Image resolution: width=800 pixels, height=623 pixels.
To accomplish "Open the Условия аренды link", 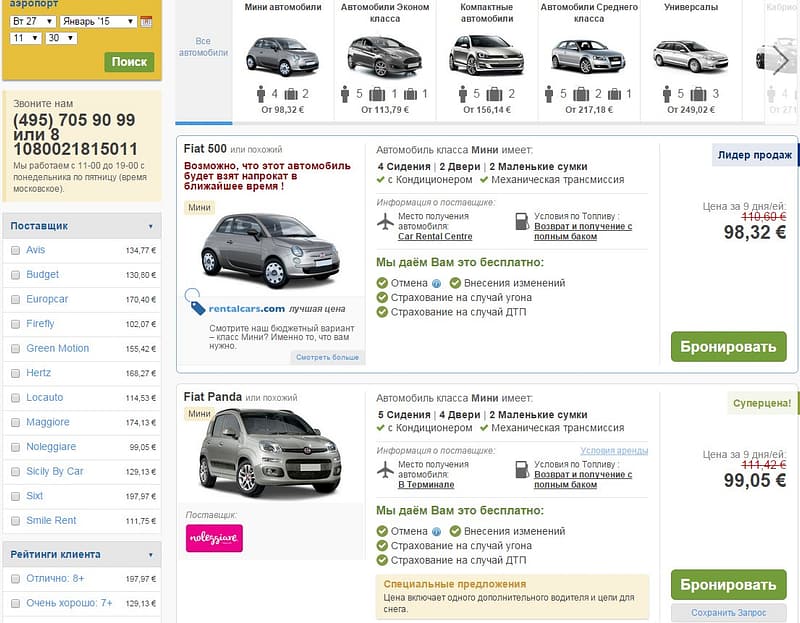I will point(613,451).
